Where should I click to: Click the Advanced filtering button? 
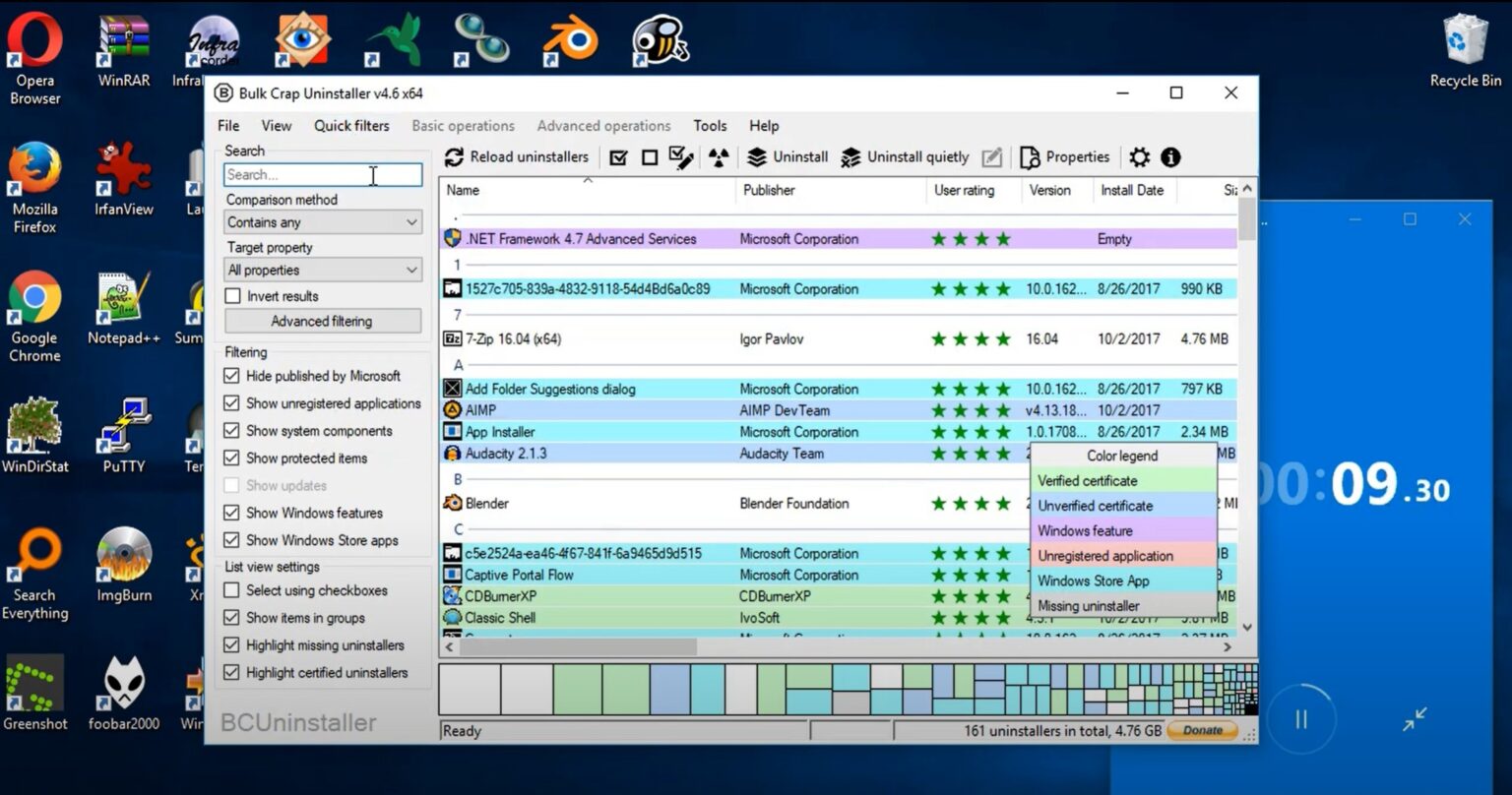(x=323, y=322)
